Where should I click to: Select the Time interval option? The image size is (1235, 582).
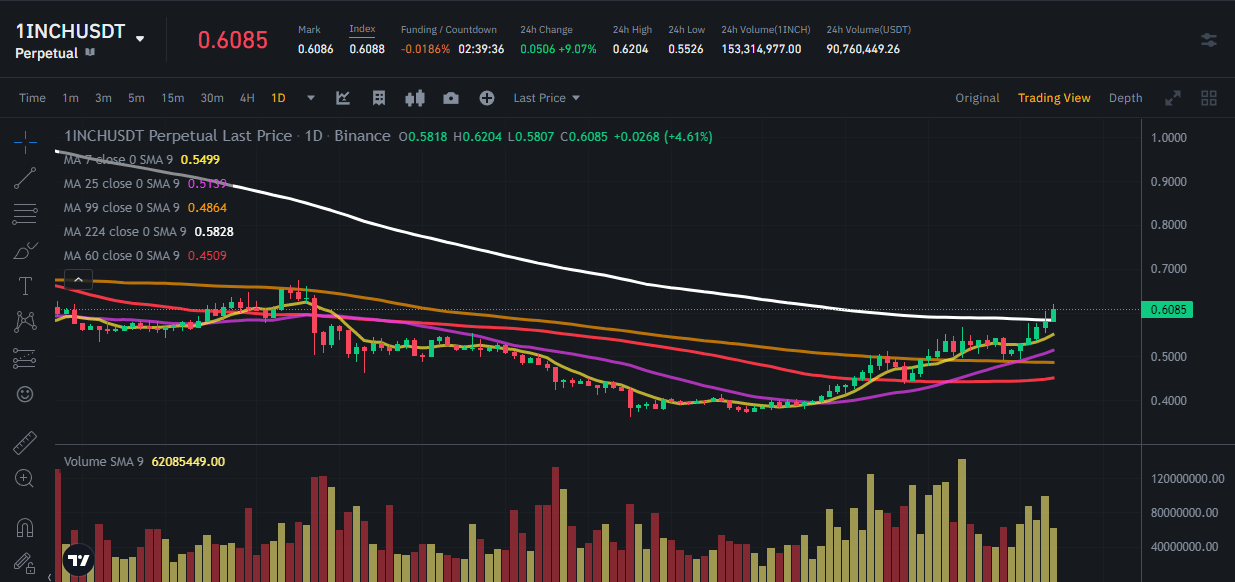[32, 98]
